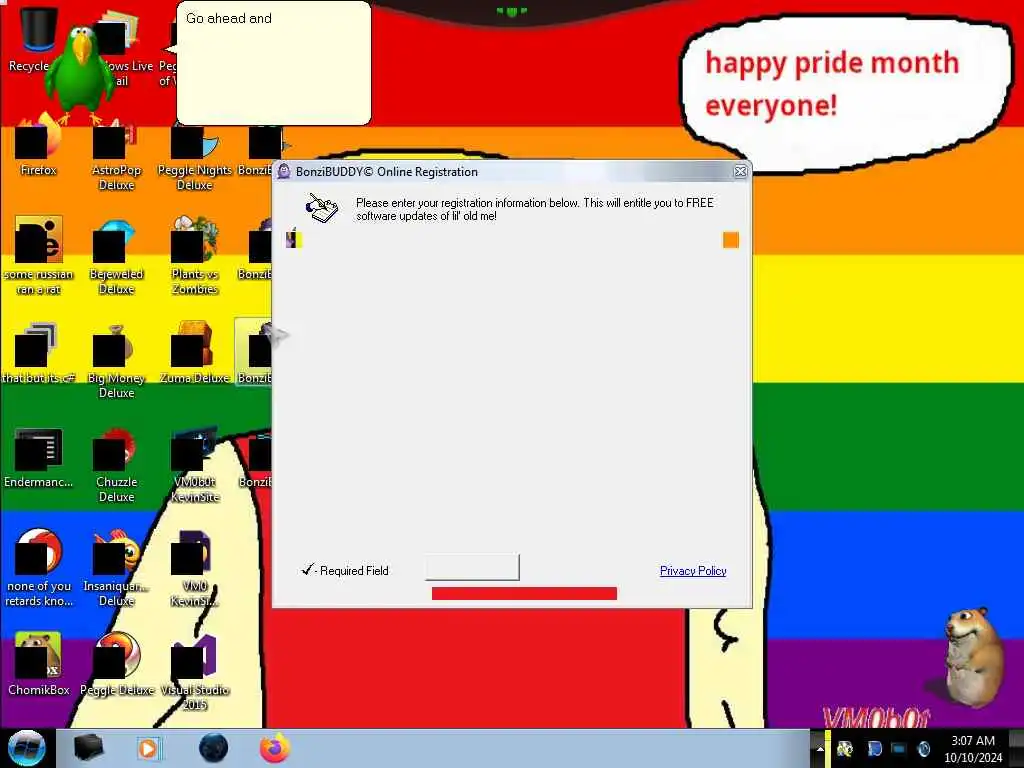Open the volume speaker tray icon
Screen dimensions: 1024x768
tap(923, 749)
